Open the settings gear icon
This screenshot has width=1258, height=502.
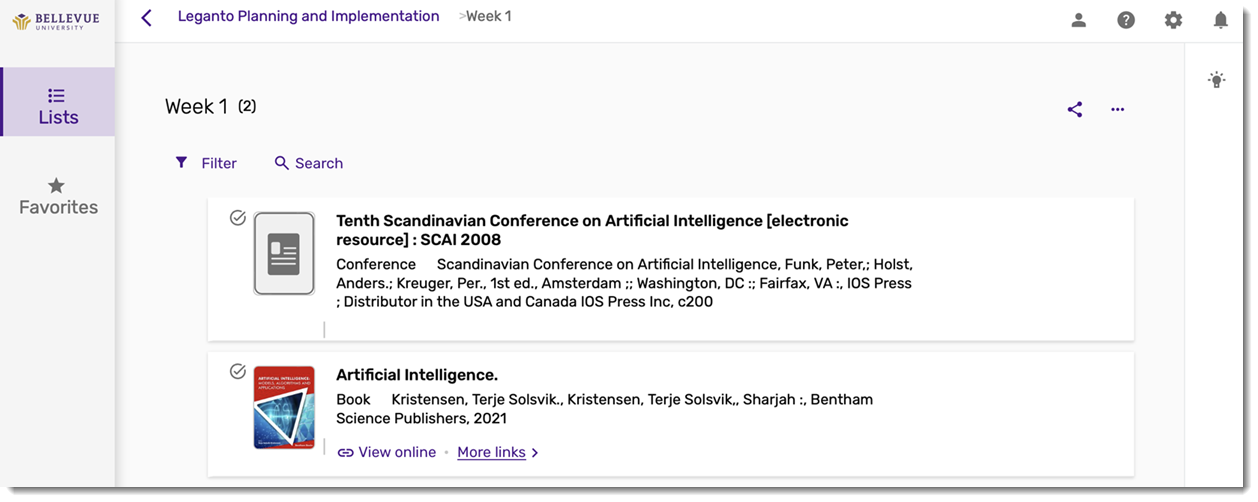point(1173,20)
